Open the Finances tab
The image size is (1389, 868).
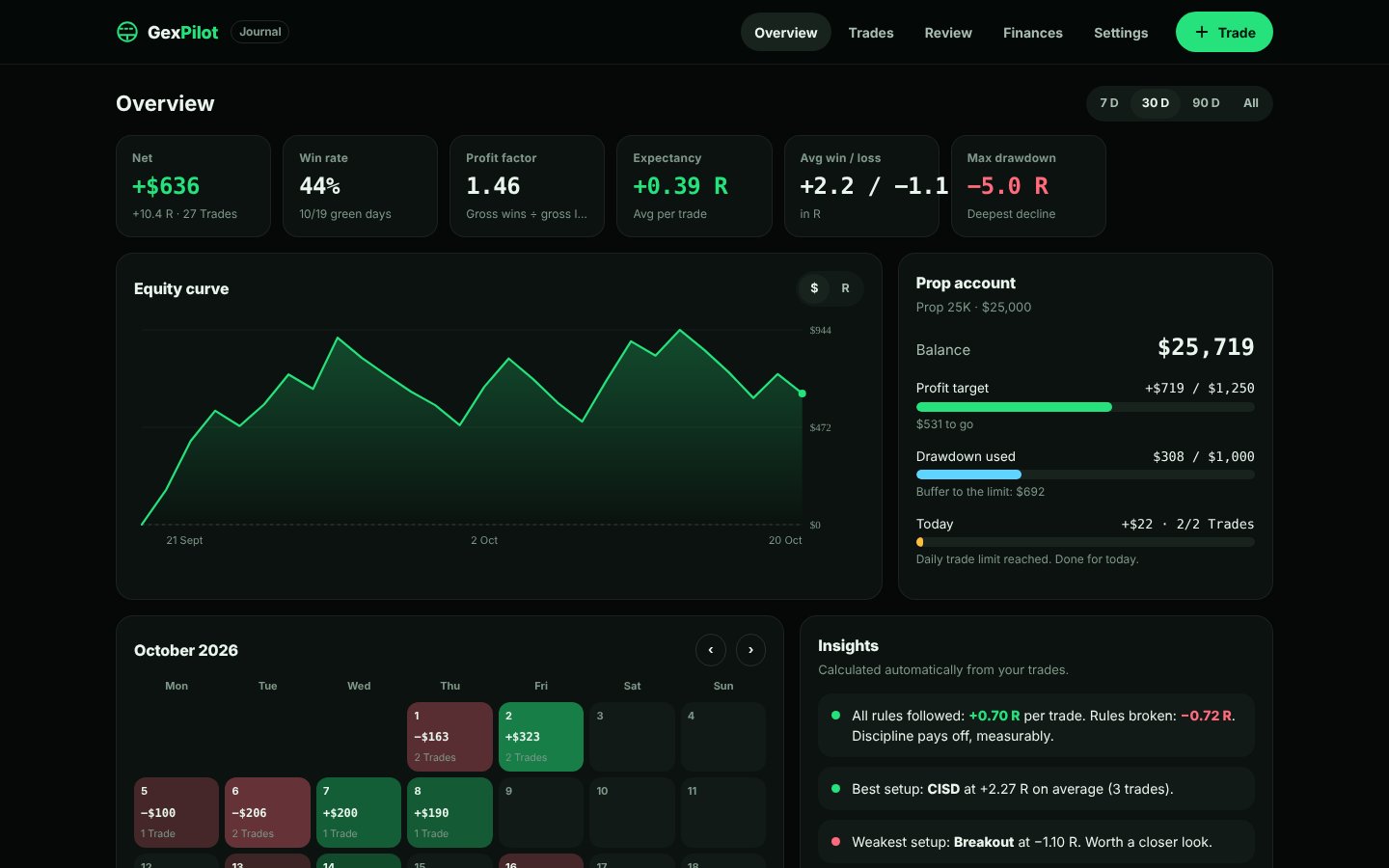(x=1033, y=33)
